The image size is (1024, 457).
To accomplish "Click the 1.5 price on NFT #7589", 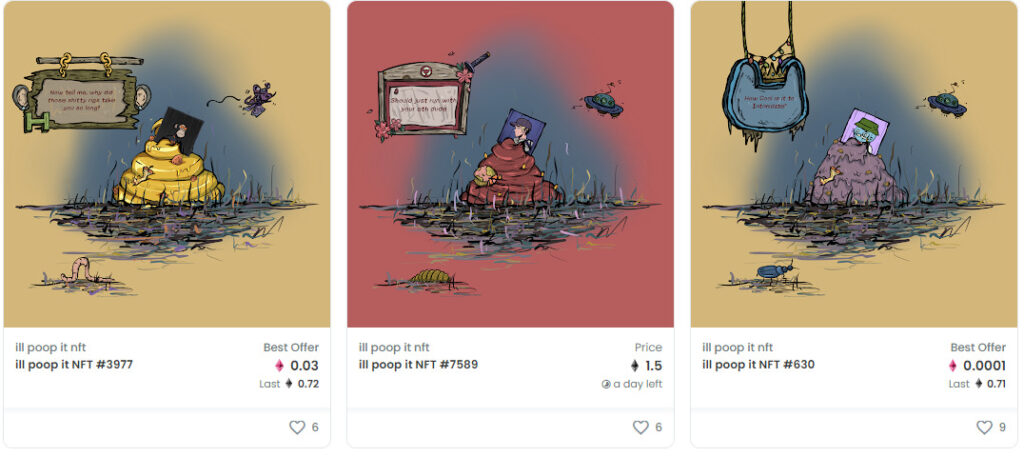I will pyautogui.click(x=653, y=366).
